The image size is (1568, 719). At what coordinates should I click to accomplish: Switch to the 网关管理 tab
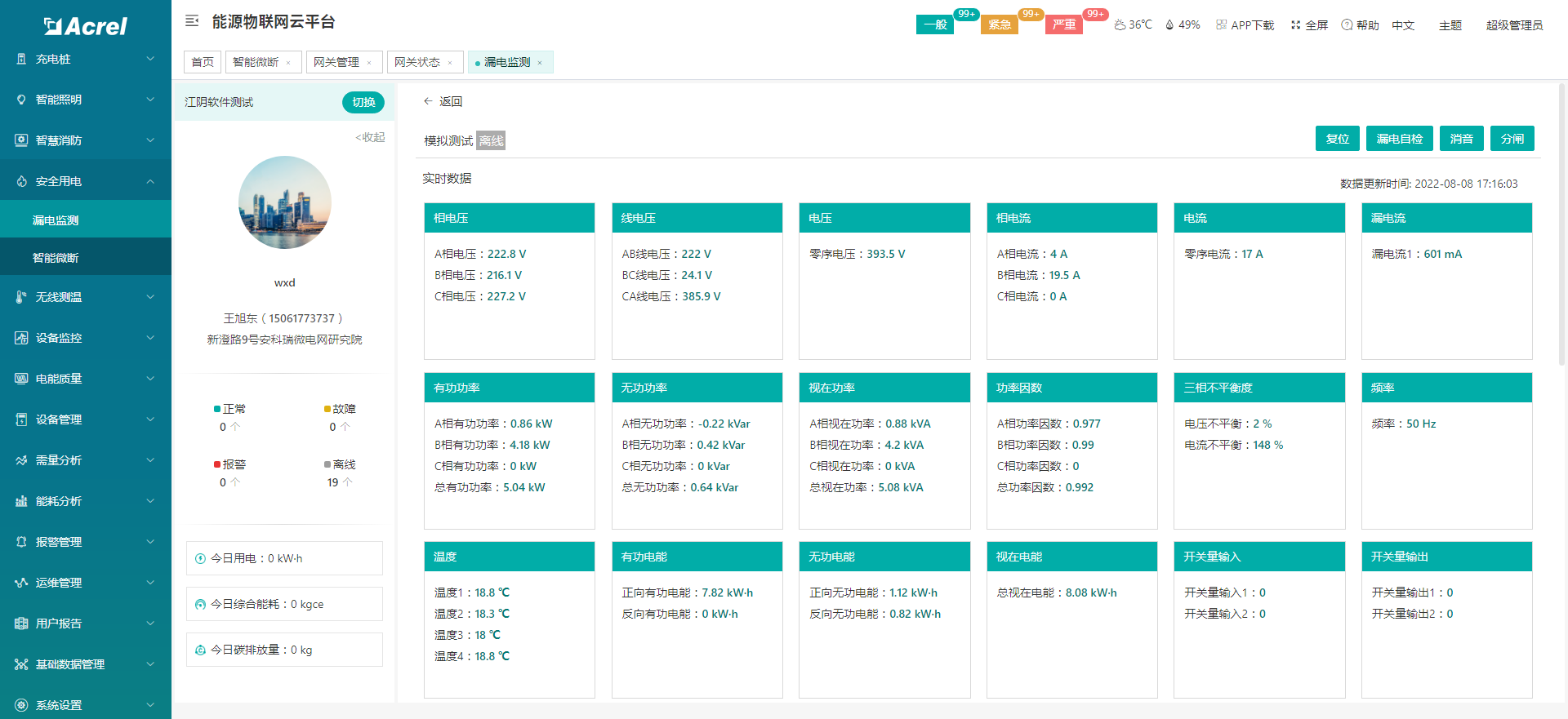(x=336, y=62)
